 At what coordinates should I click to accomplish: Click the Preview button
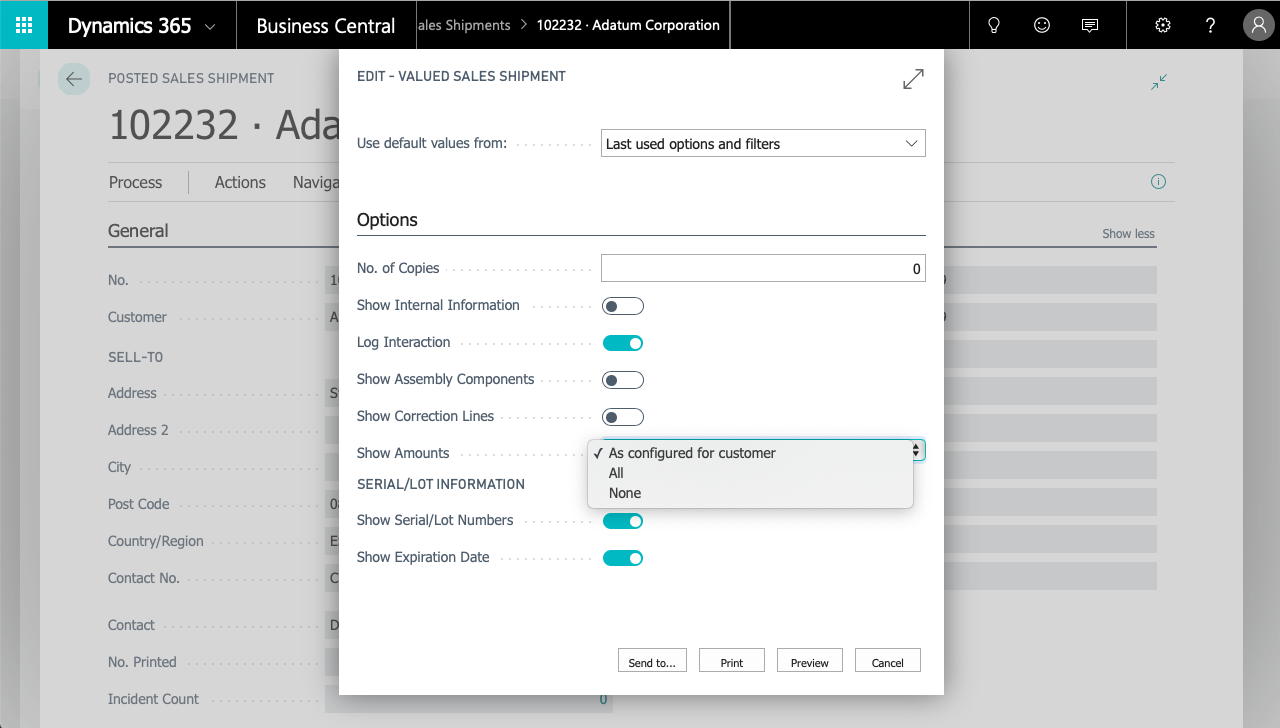[809, 660]
